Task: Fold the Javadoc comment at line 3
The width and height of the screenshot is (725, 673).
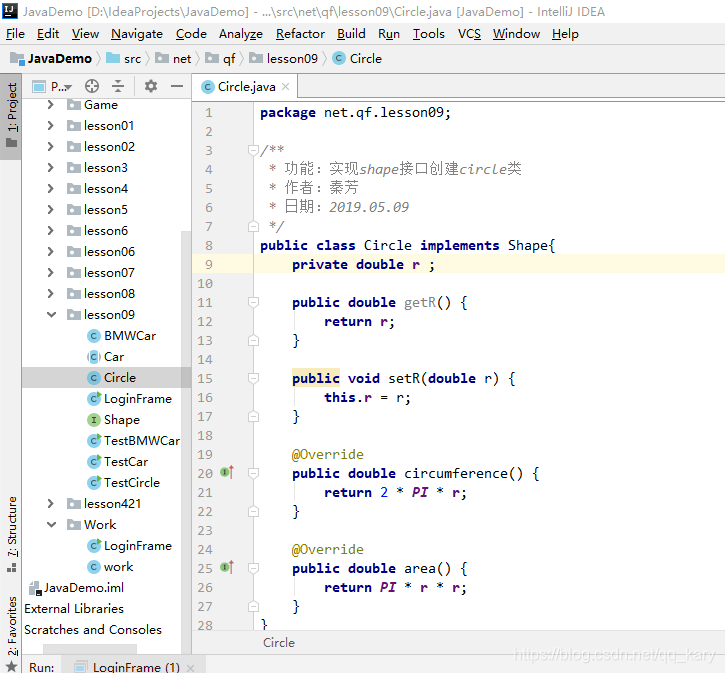Action: pyautogui.click(x=253, y=150)
